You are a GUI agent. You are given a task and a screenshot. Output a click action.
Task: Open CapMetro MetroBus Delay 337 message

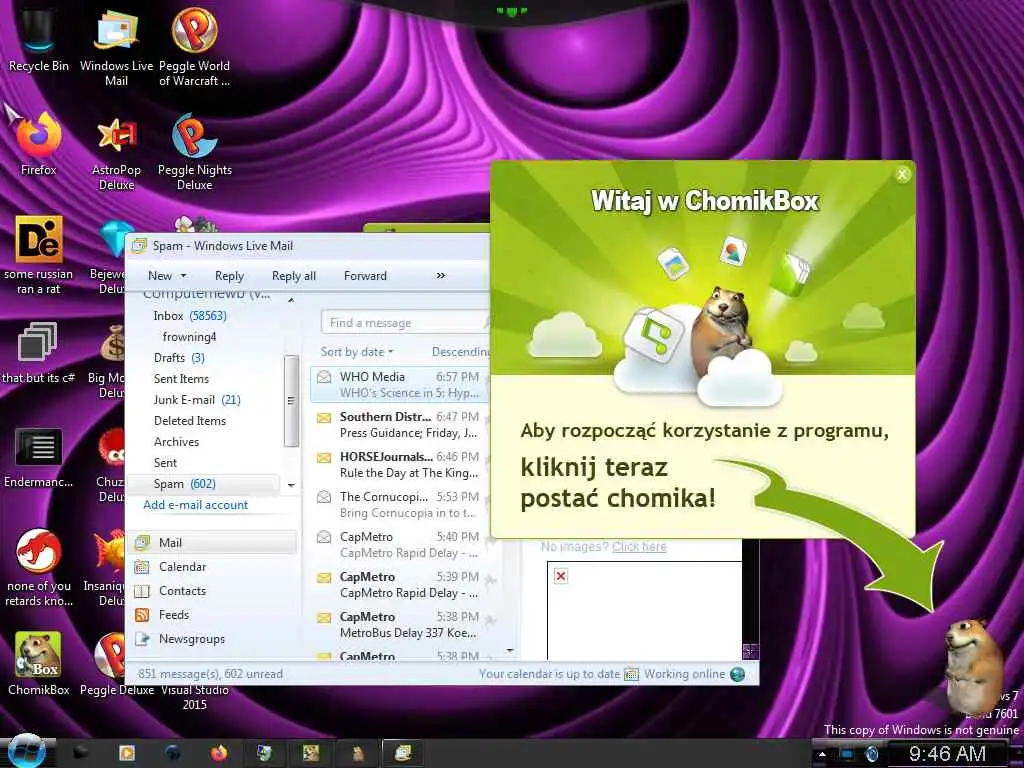tap(398, 625)
